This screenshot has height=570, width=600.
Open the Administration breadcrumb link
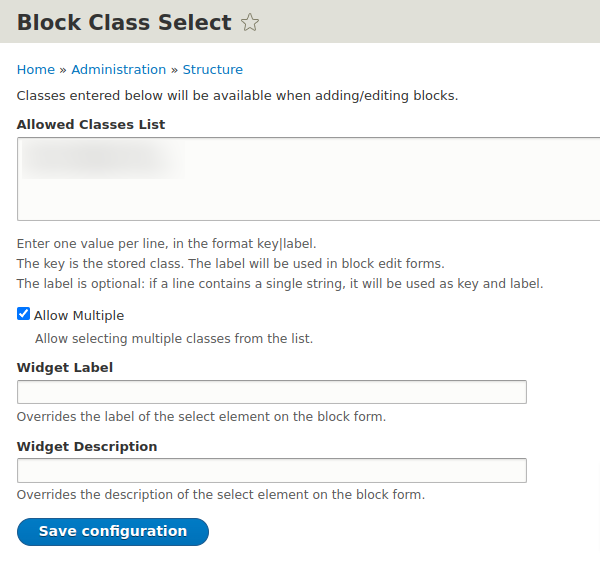[119, 70]
